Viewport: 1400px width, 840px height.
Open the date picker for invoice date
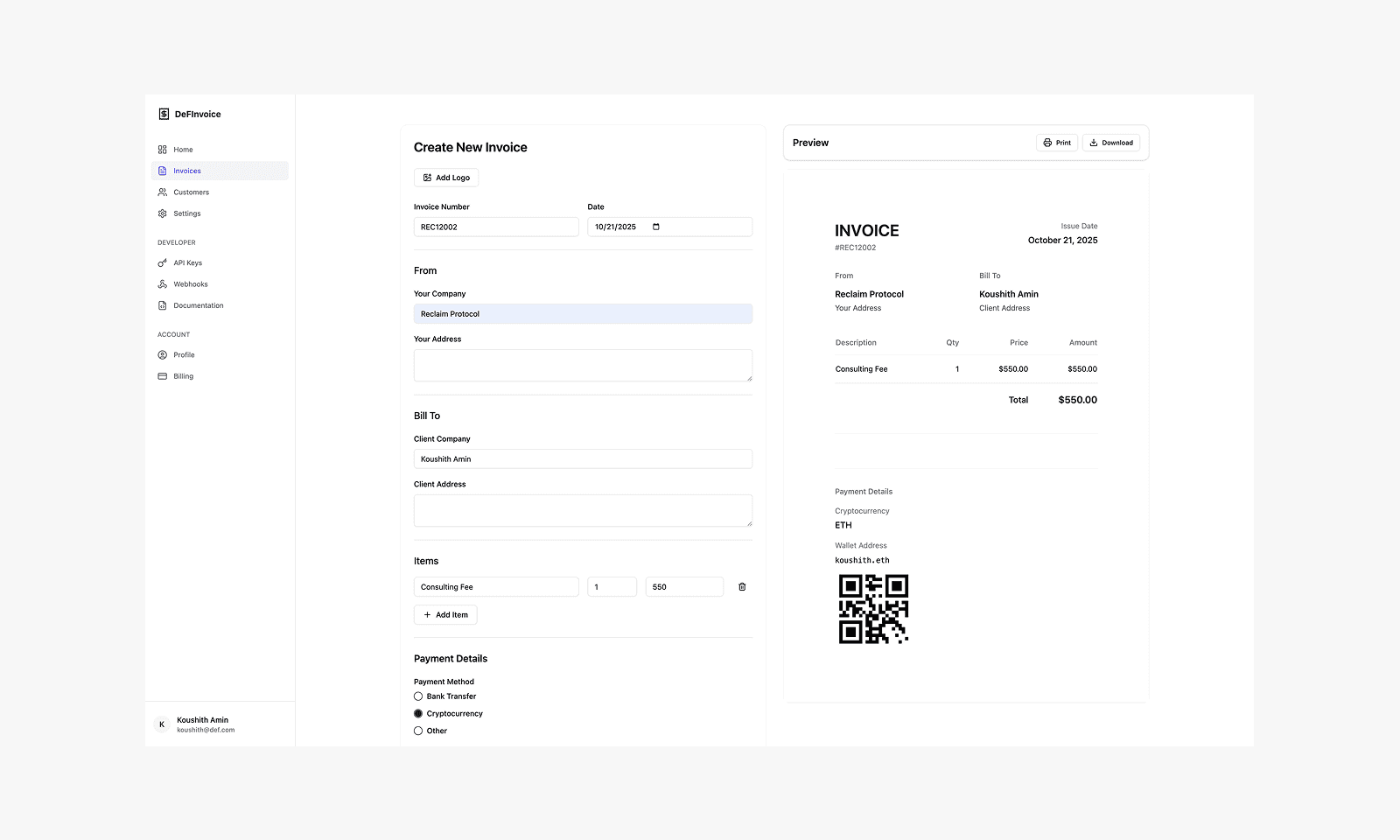655,227
